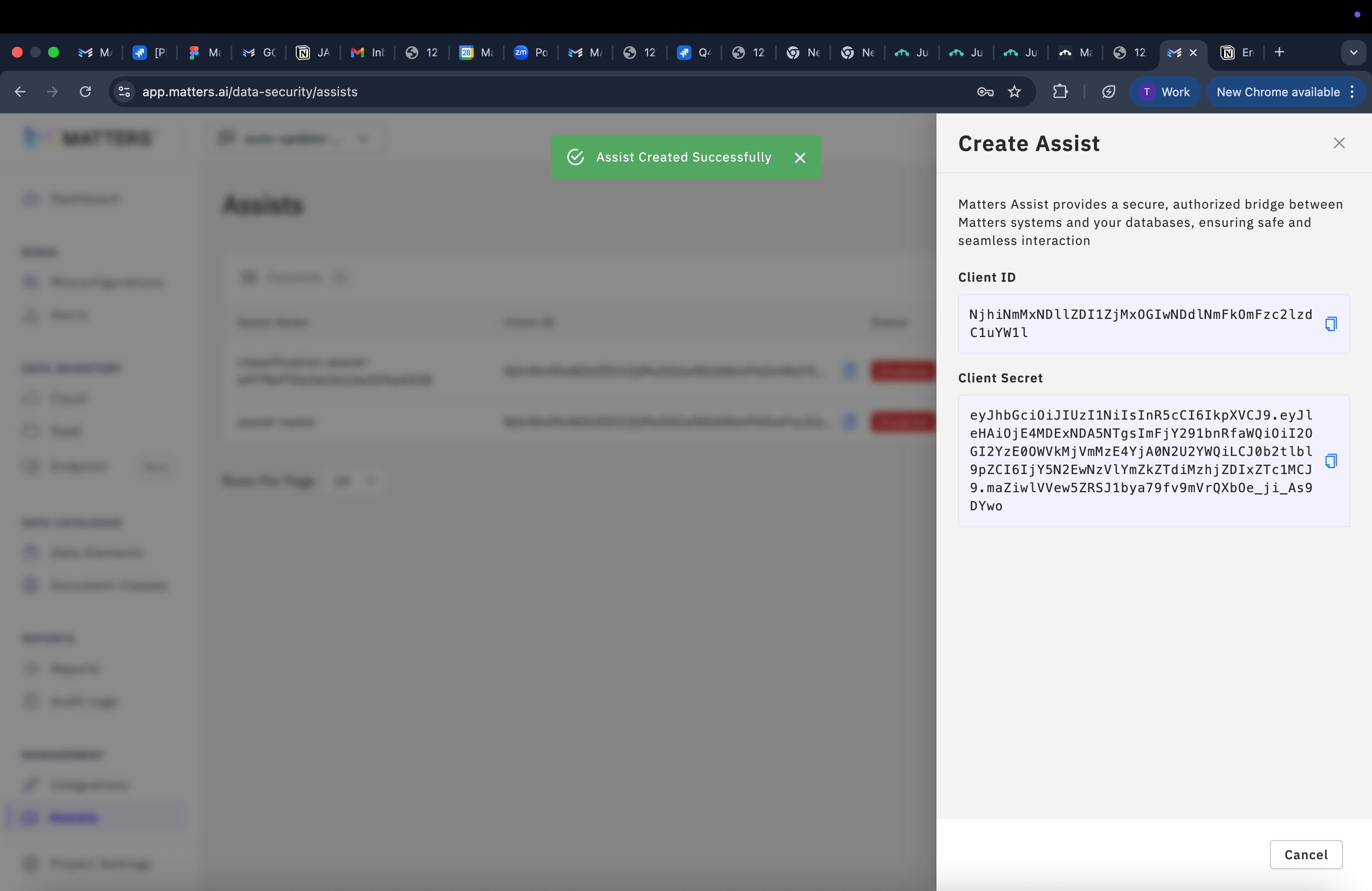Click the "Client Secret" label
This screenshot has width=1372, height=891.
(x=1000, y=378)
